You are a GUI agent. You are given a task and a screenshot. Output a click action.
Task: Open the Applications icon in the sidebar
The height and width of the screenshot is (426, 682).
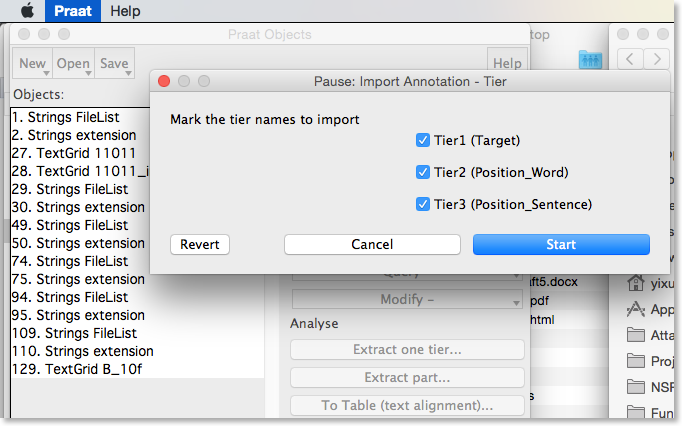point(635,309)
